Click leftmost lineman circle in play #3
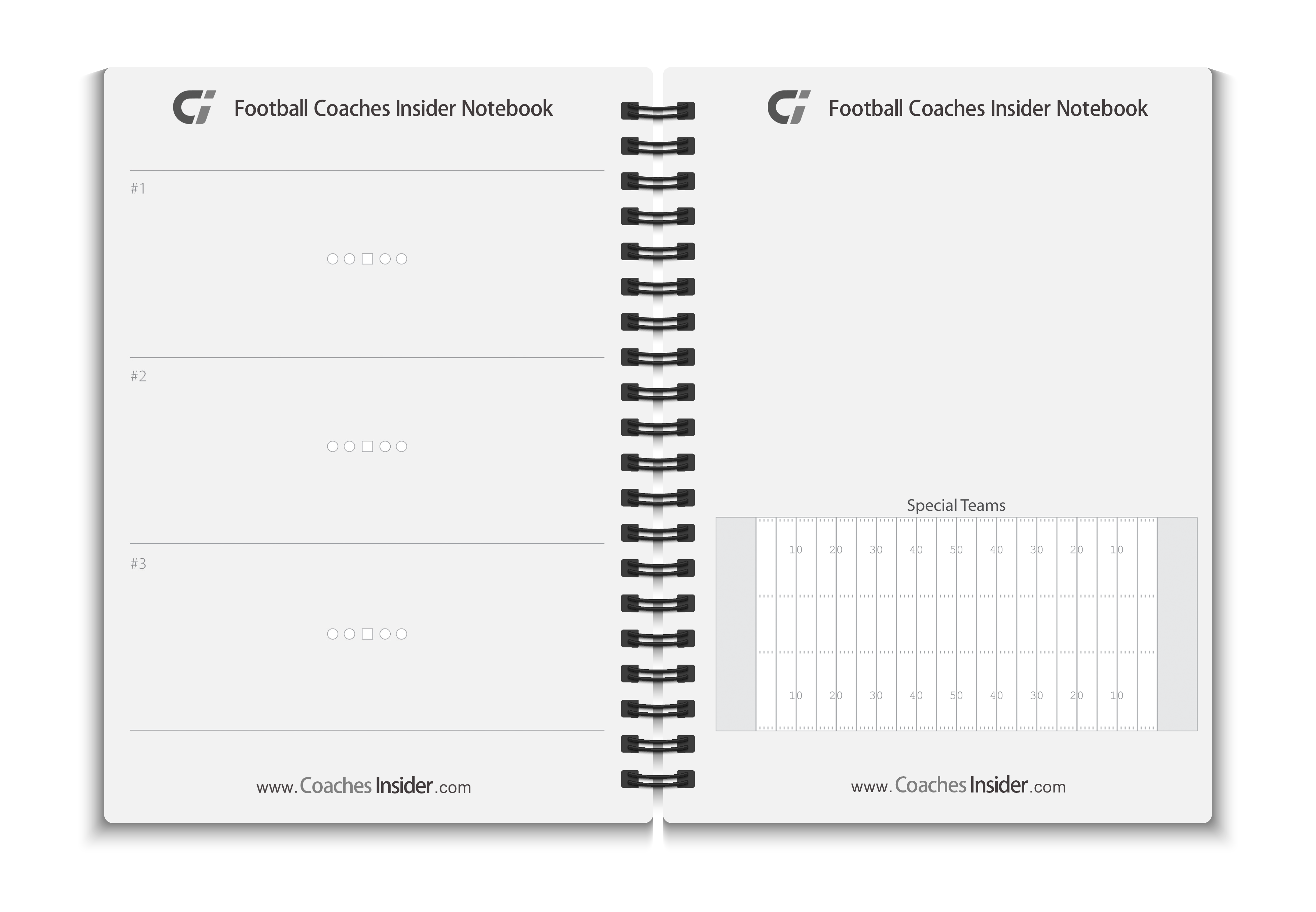Screen dimensions: 1316x912 pyautogui.click(x=332, y=634)
